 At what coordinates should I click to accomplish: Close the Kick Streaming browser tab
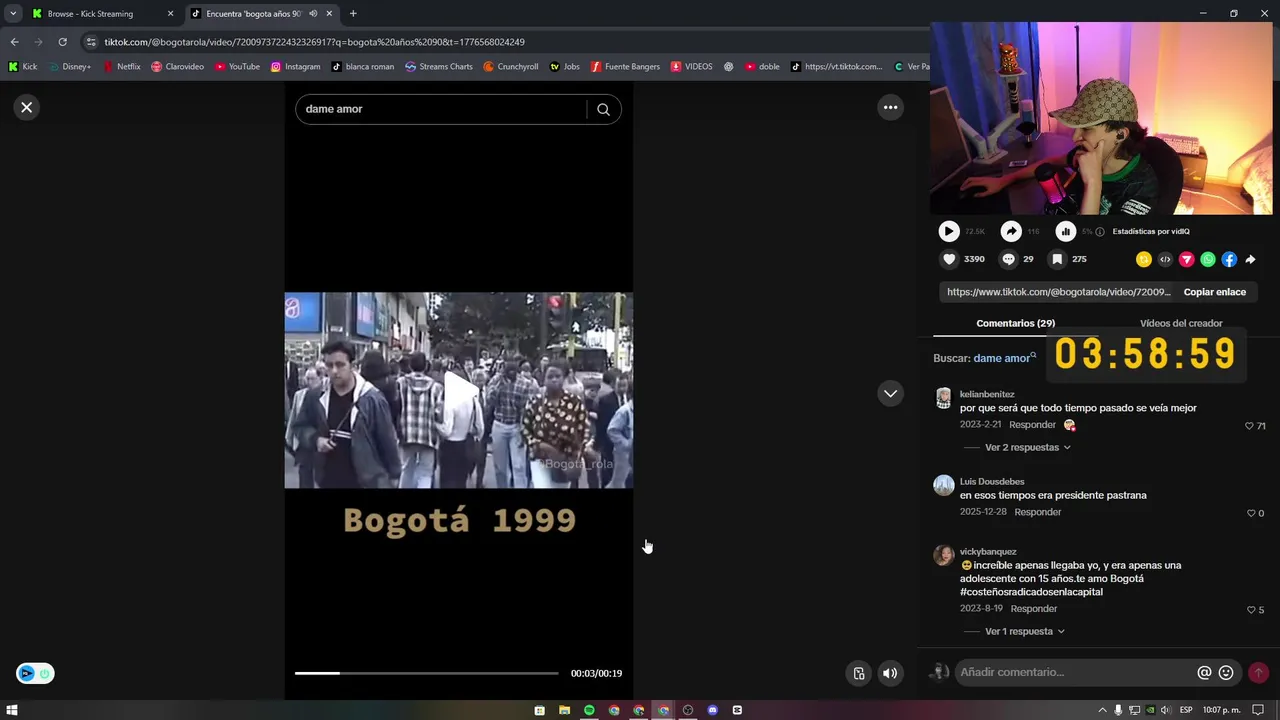click(x=170, y=14)
